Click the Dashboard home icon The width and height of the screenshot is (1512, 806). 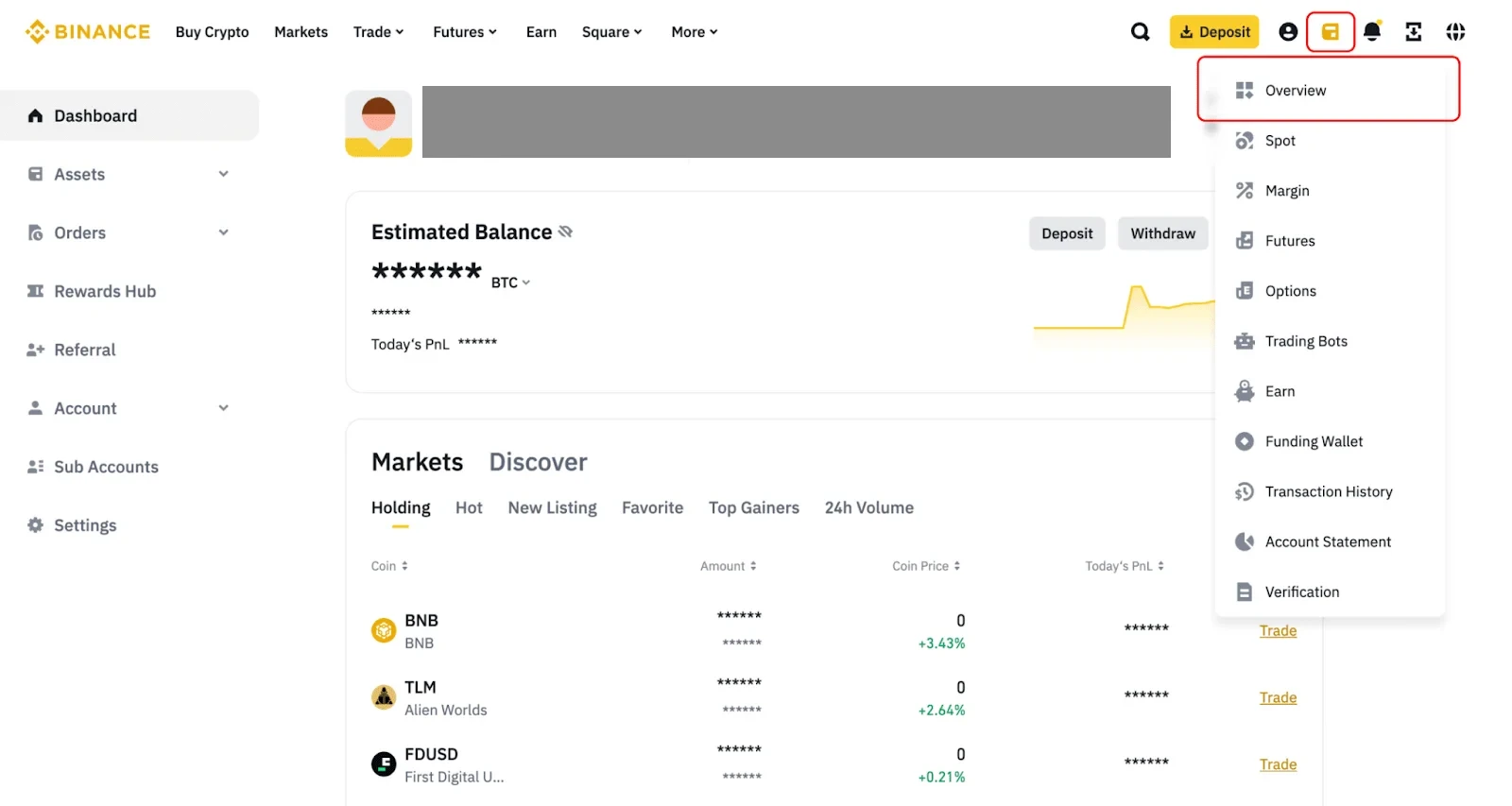36,115
